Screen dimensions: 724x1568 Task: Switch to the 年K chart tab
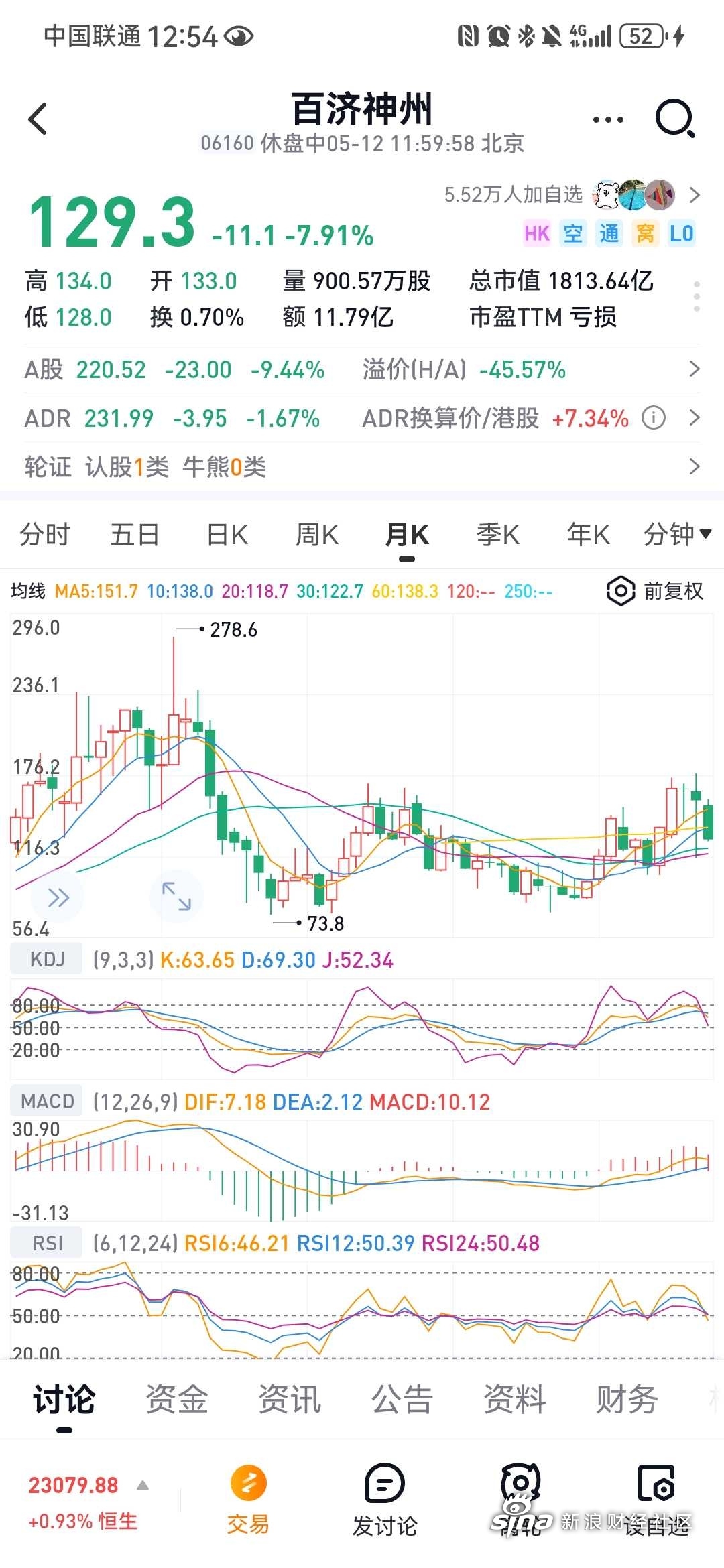point(588,534)
